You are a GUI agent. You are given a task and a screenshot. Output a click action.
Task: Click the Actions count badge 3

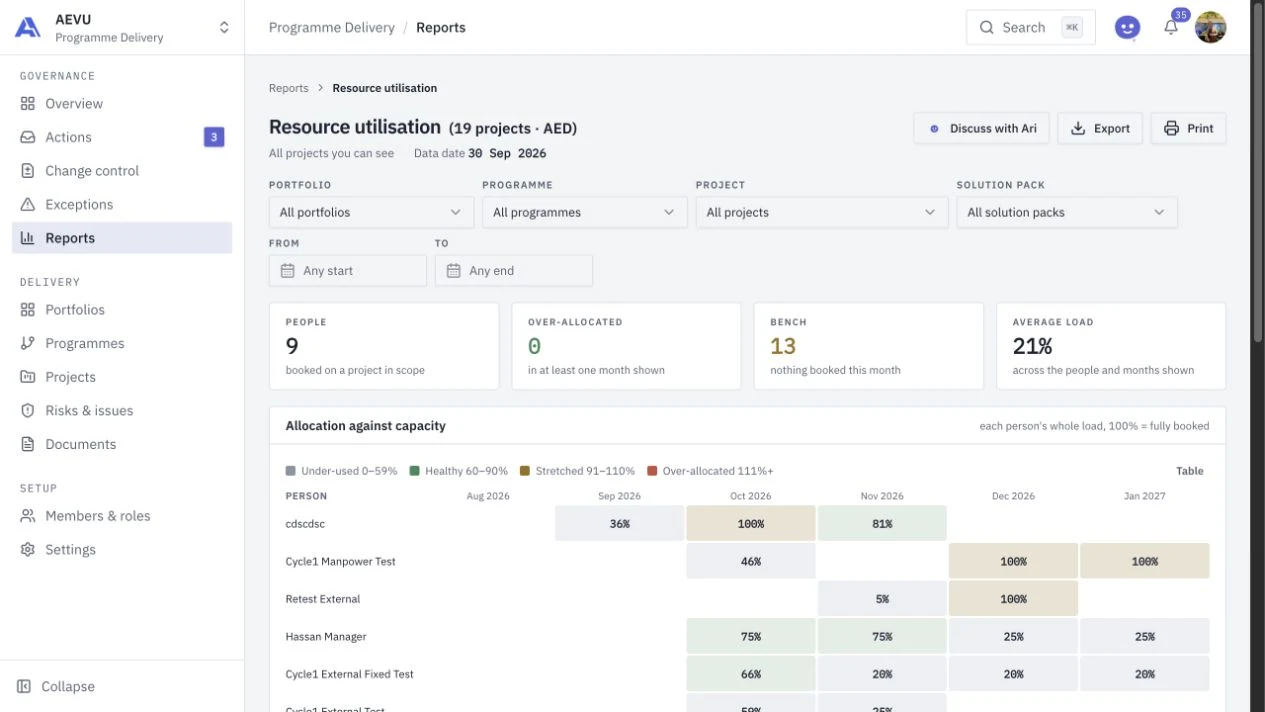click(x=214, y=137)
